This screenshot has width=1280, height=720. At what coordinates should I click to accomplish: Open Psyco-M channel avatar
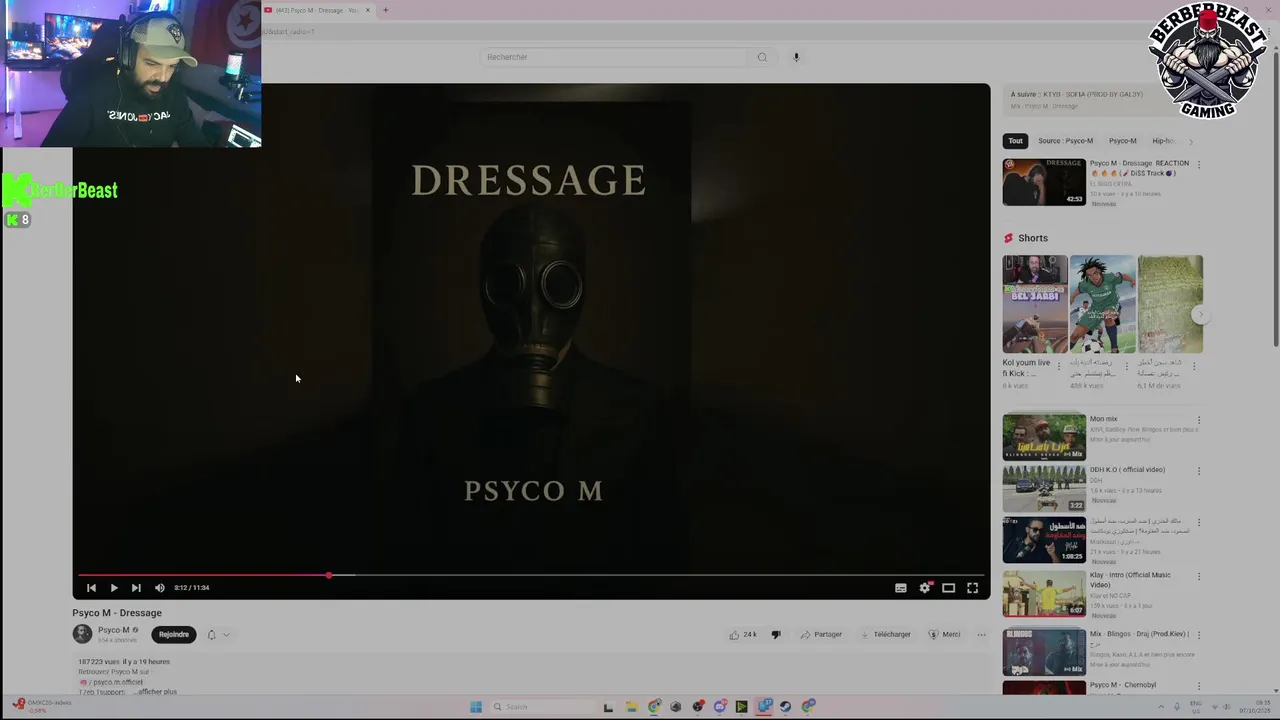[82, 634]
